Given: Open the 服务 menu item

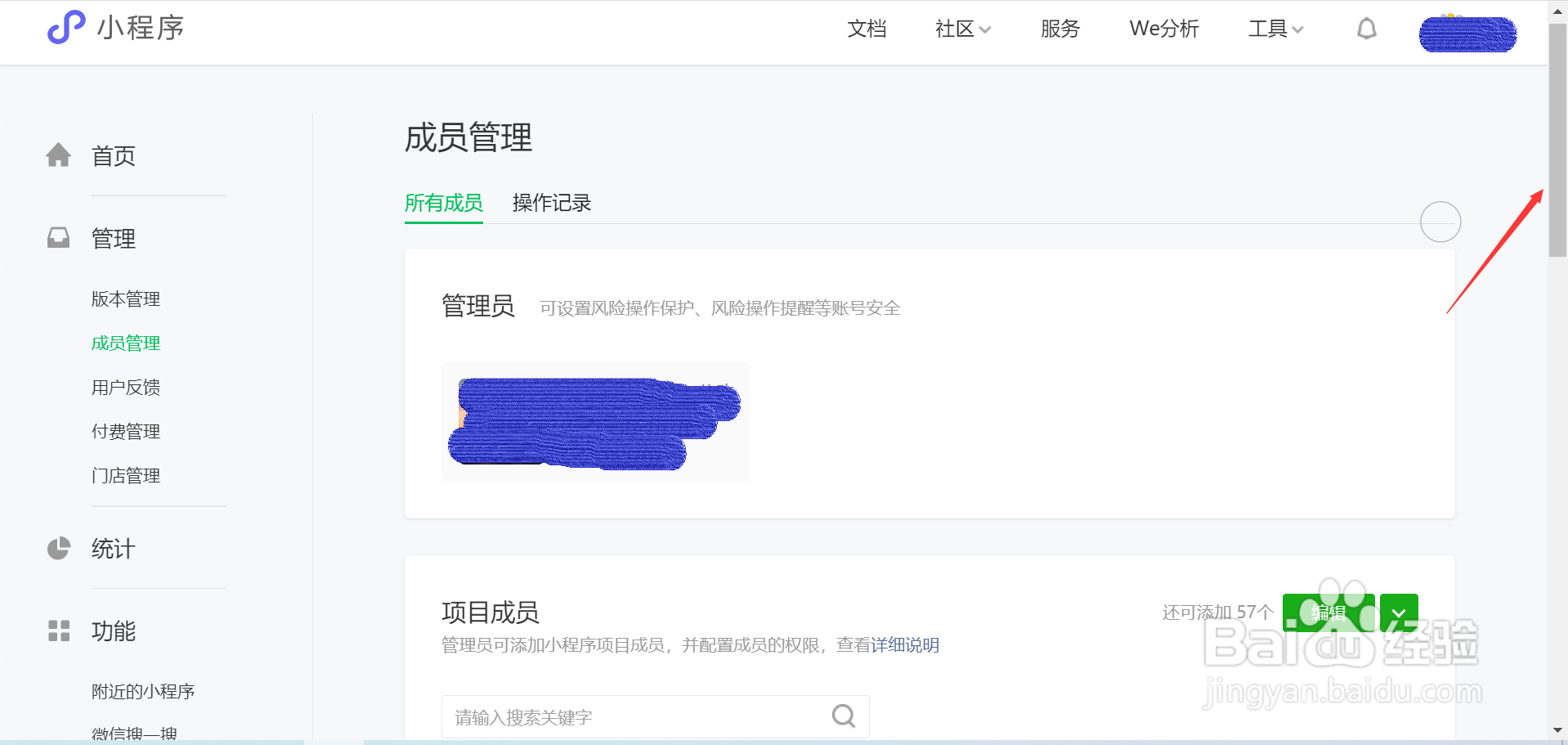Looking at the screenshot, I should pos(1060,29).
